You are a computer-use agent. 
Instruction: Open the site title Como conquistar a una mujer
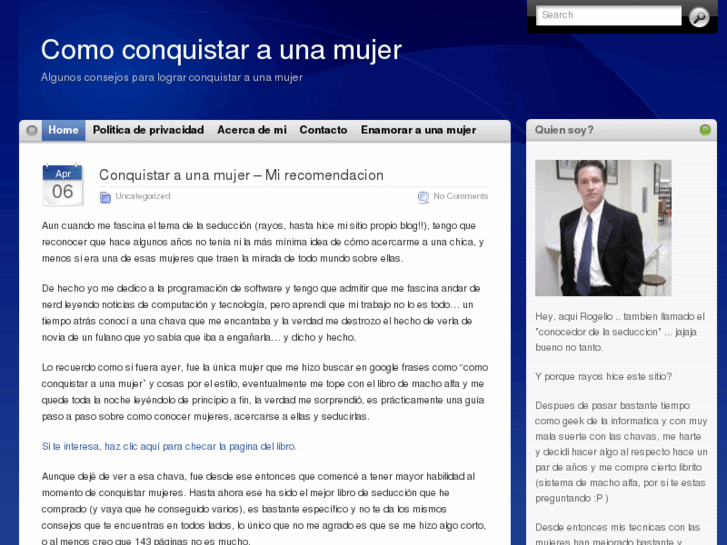221,50
